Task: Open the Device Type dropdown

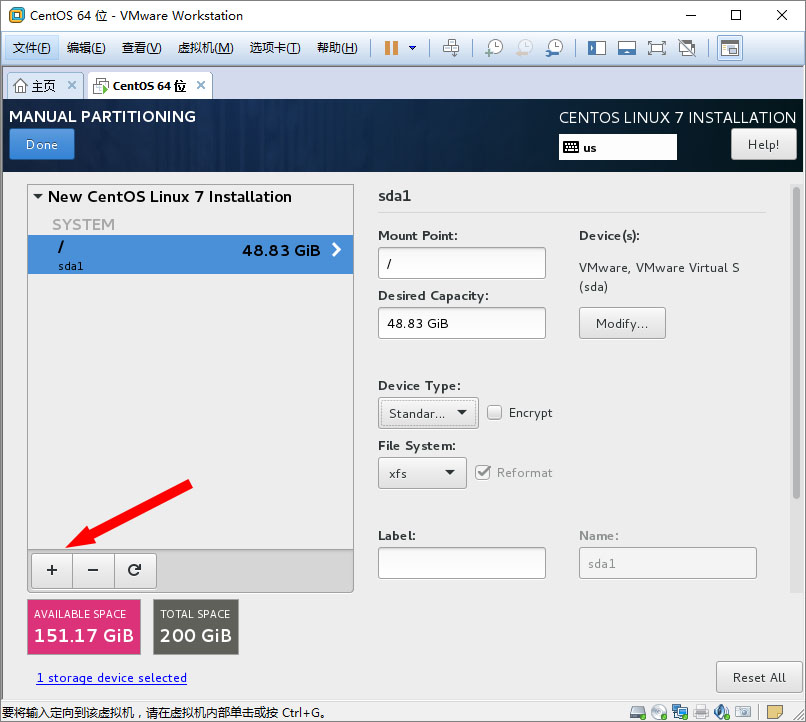Action: [428, 413]
